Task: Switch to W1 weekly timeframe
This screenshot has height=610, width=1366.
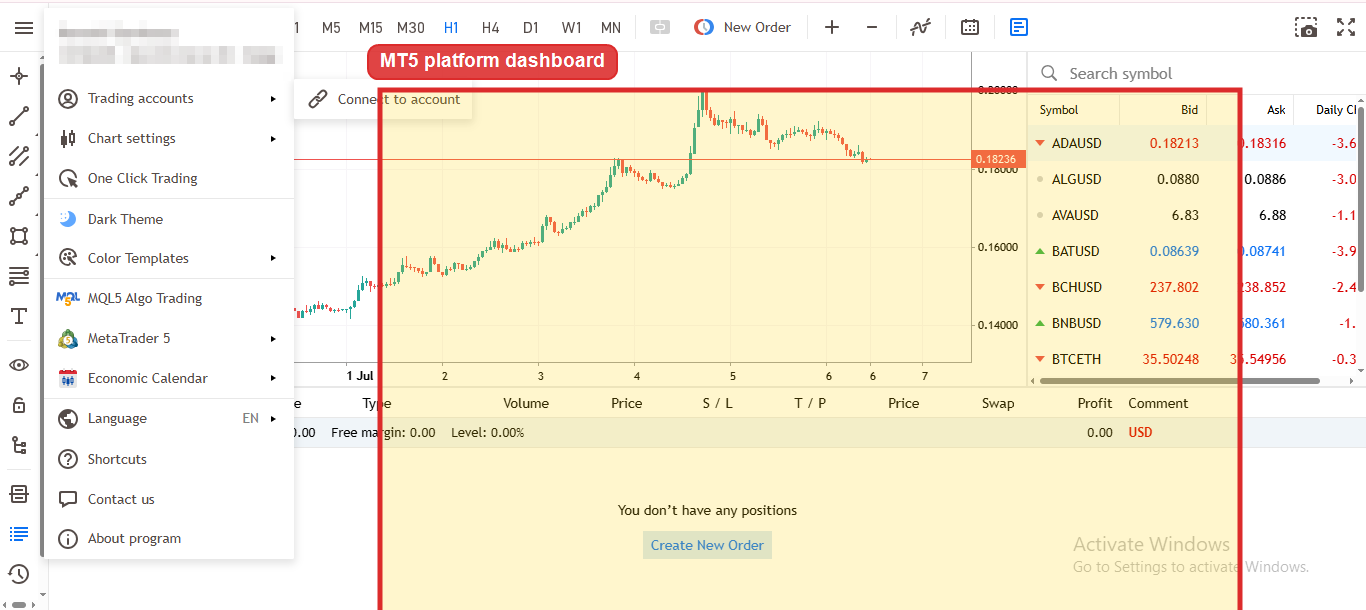Action: point(571,28)
